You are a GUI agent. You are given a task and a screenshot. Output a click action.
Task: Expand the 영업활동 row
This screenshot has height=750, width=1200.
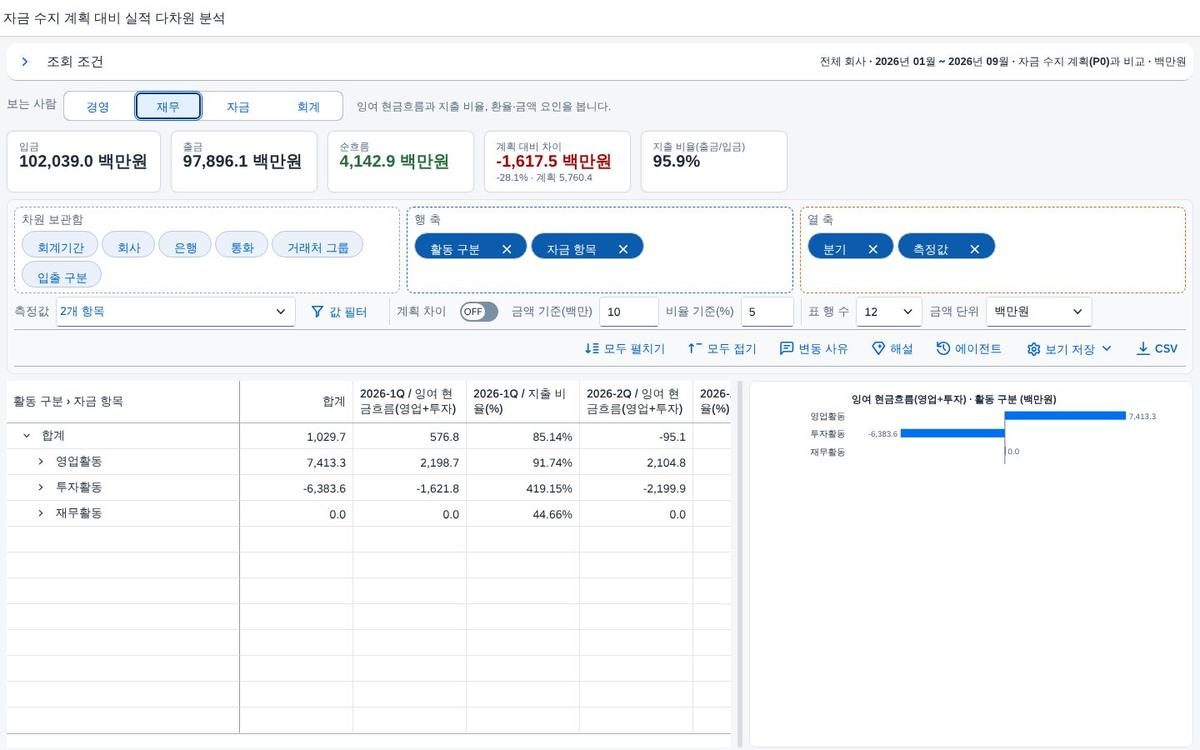tap(40, 462)
